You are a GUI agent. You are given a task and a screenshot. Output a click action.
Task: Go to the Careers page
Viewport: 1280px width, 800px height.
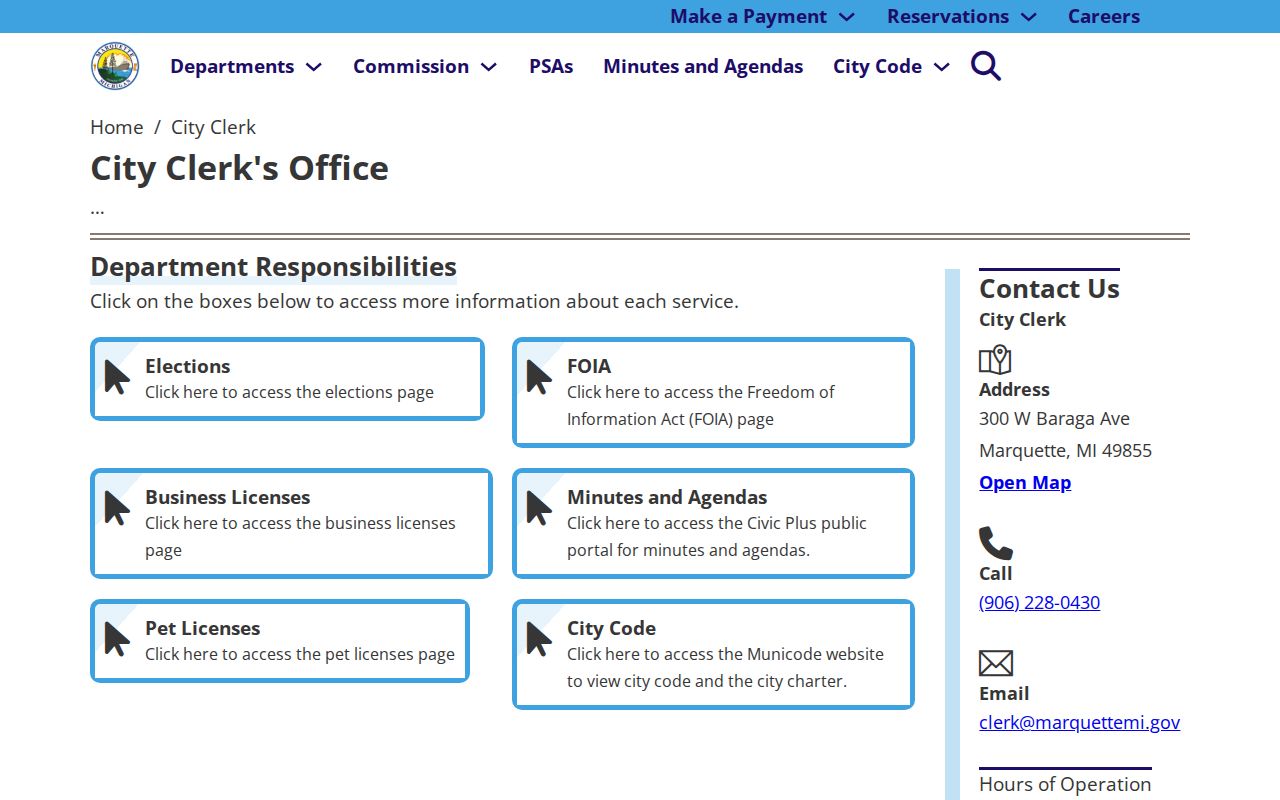[x=1104, y=16]
